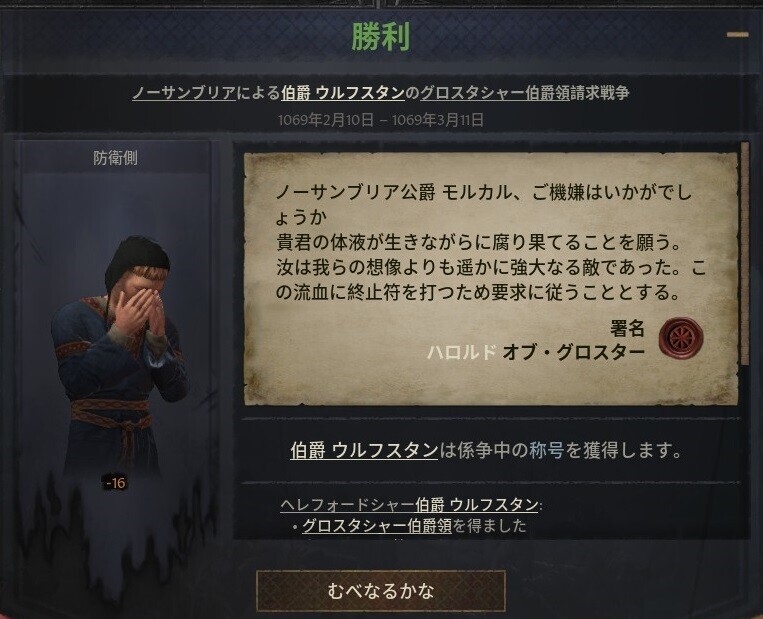Open グロスタシャー伯爵領 link in war title
The width and height of the screenshot is (763, 619).
click(495, 92)
